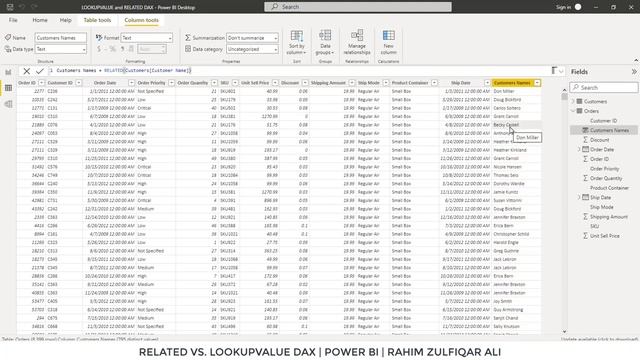
Task: Open Sort by column
Action: pyautogui.click(x=296, y=42)
